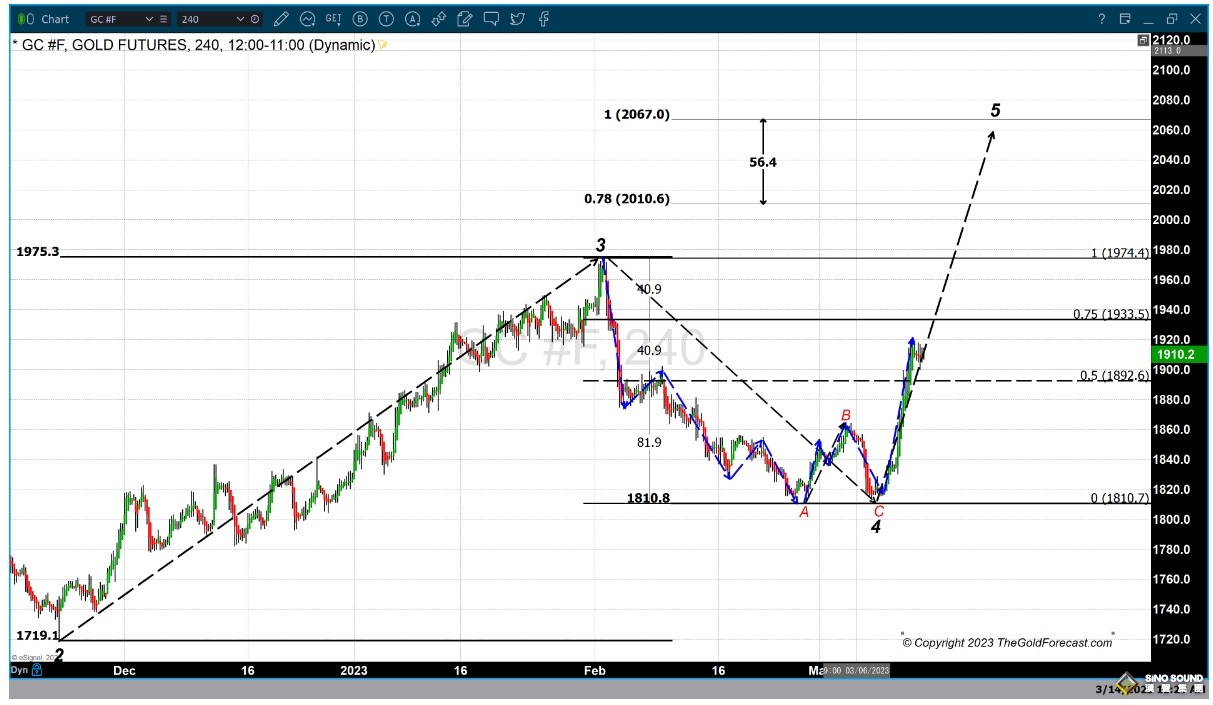
Task: Click the green 1910.2 current price label
Action: tap(1176, 354)
